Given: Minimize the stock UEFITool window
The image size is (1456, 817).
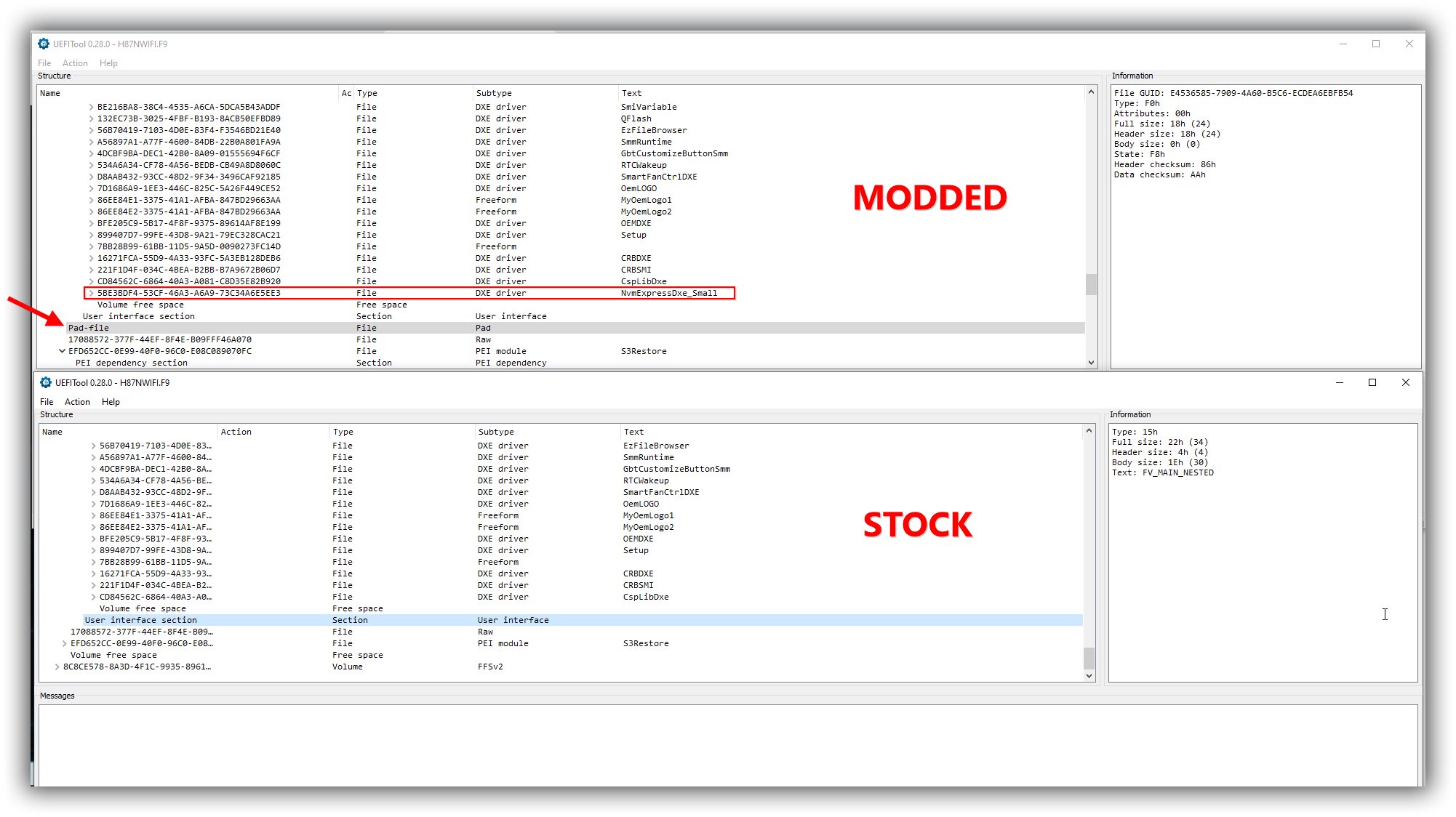Looking at the screenshot, I should pos(1340,382).
